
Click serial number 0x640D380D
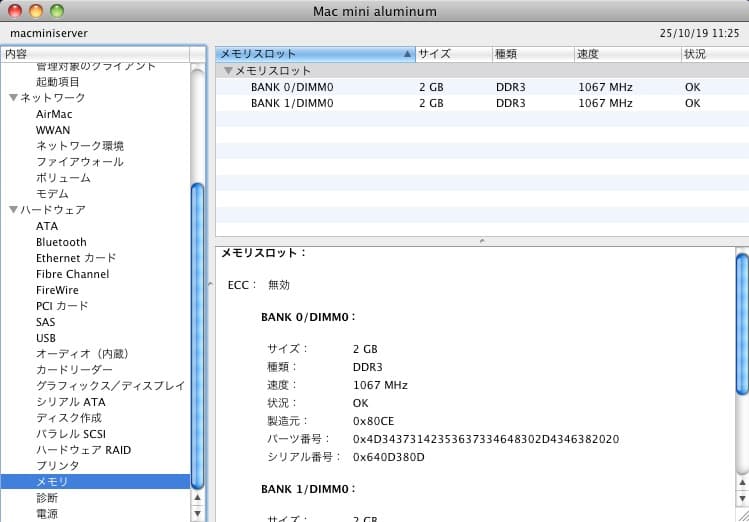[x=388, y=457]
